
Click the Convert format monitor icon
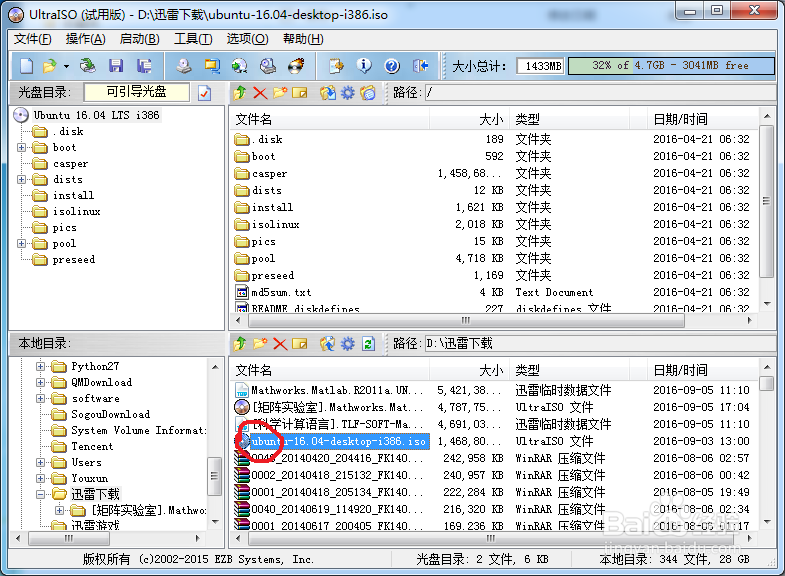pos(212,66)
